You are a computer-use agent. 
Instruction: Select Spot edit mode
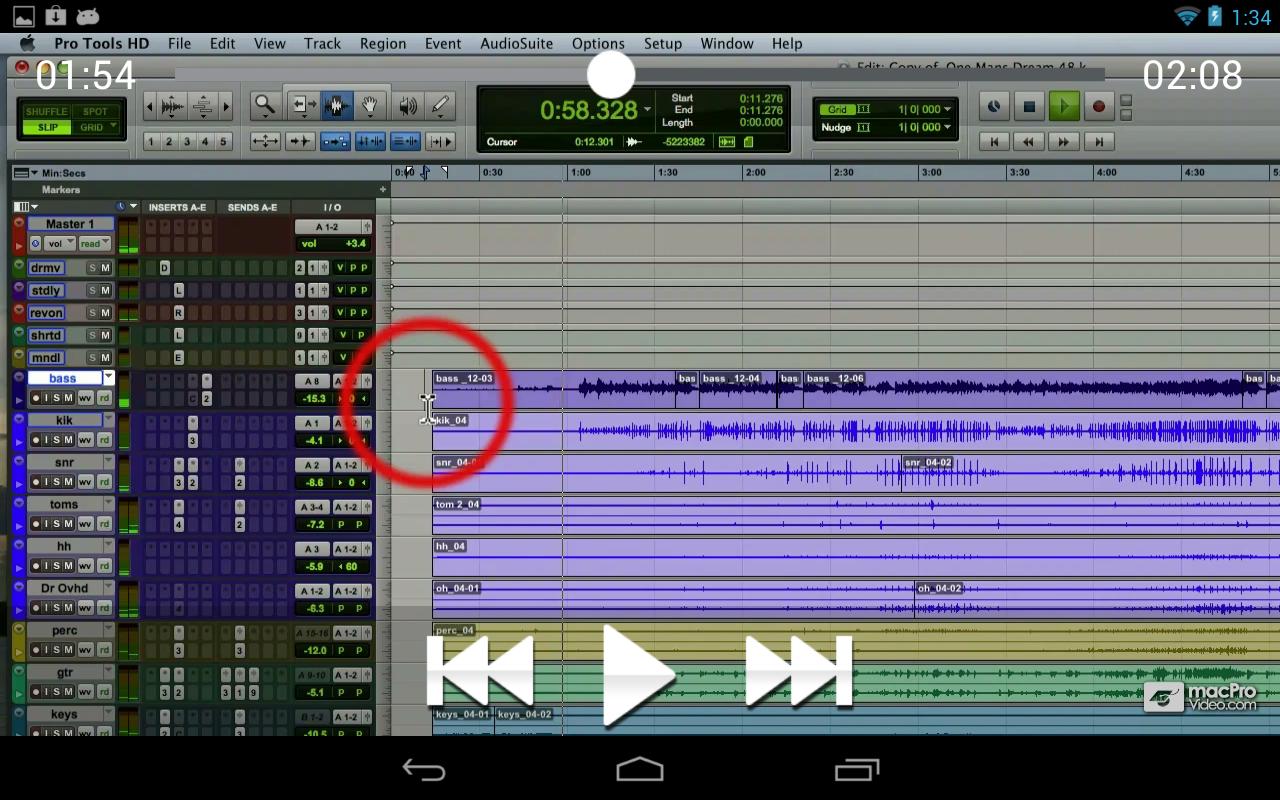click(95, 111)
